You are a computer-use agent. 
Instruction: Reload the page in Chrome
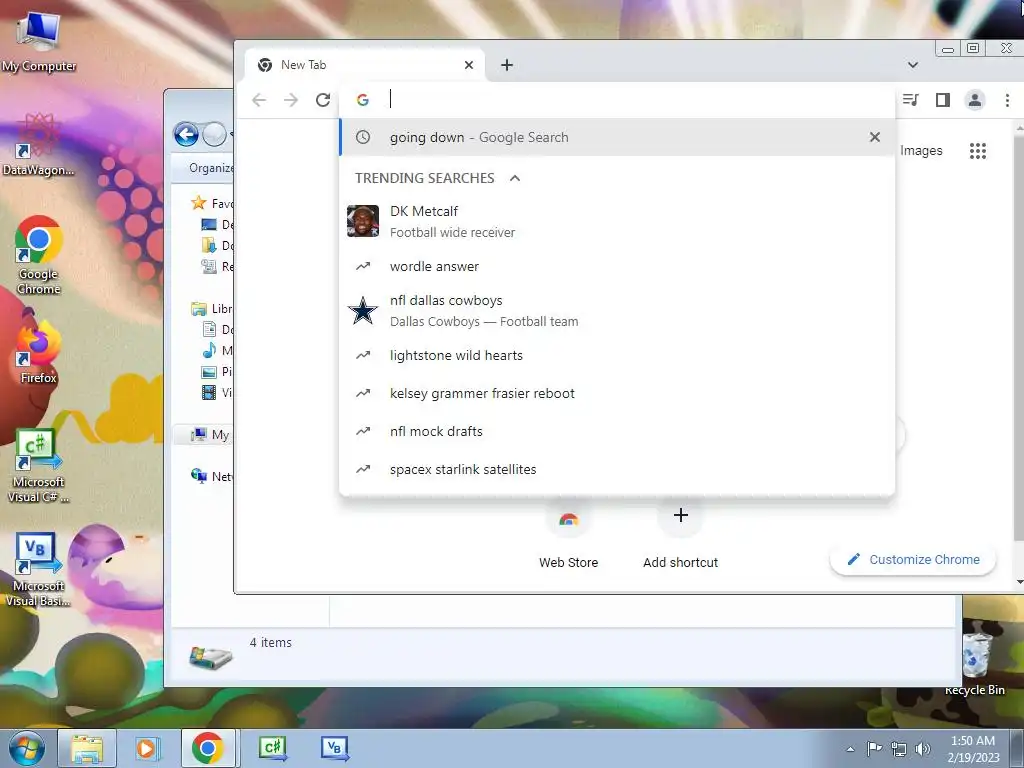coord(323,100)
